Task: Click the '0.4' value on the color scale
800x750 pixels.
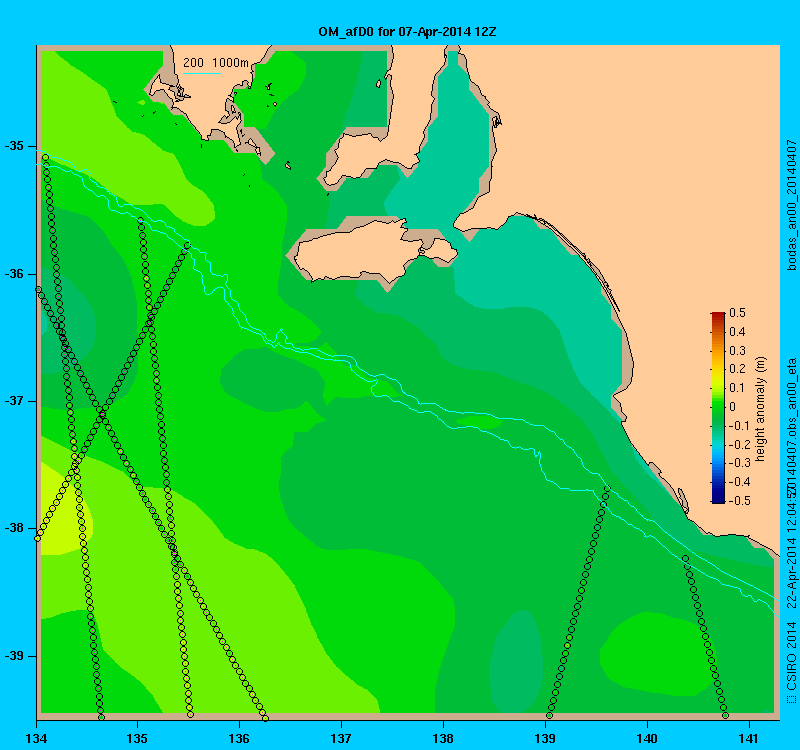Action: point(738,332)
